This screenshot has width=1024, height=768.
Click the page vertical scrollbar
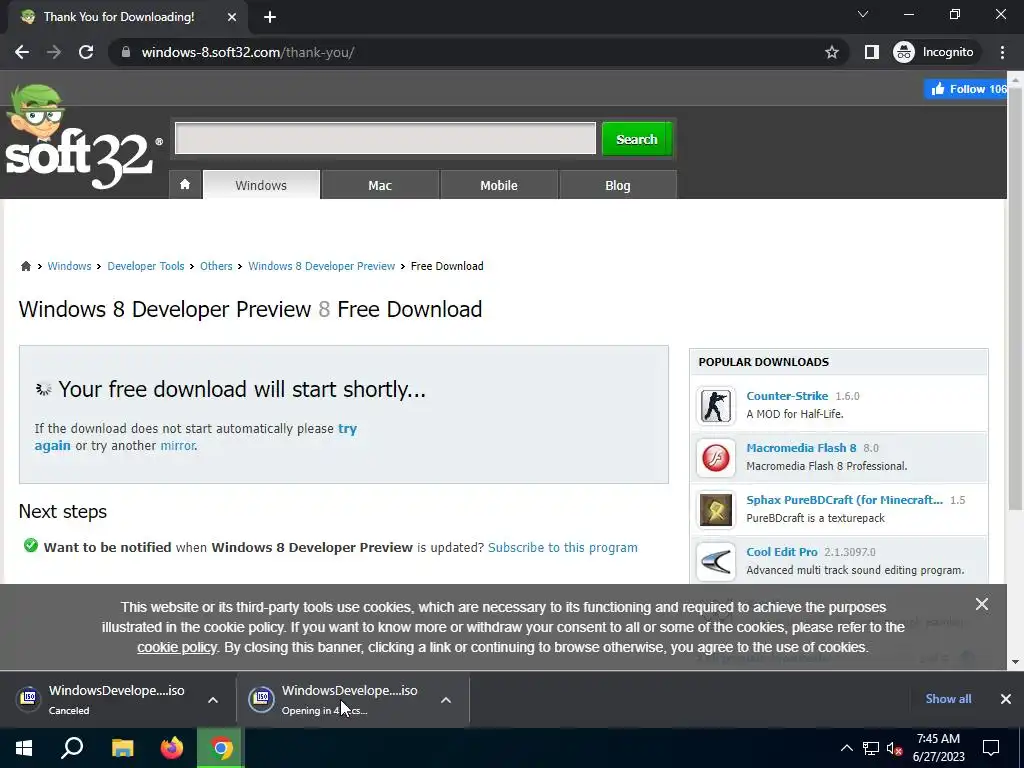tap(1016, 297)
